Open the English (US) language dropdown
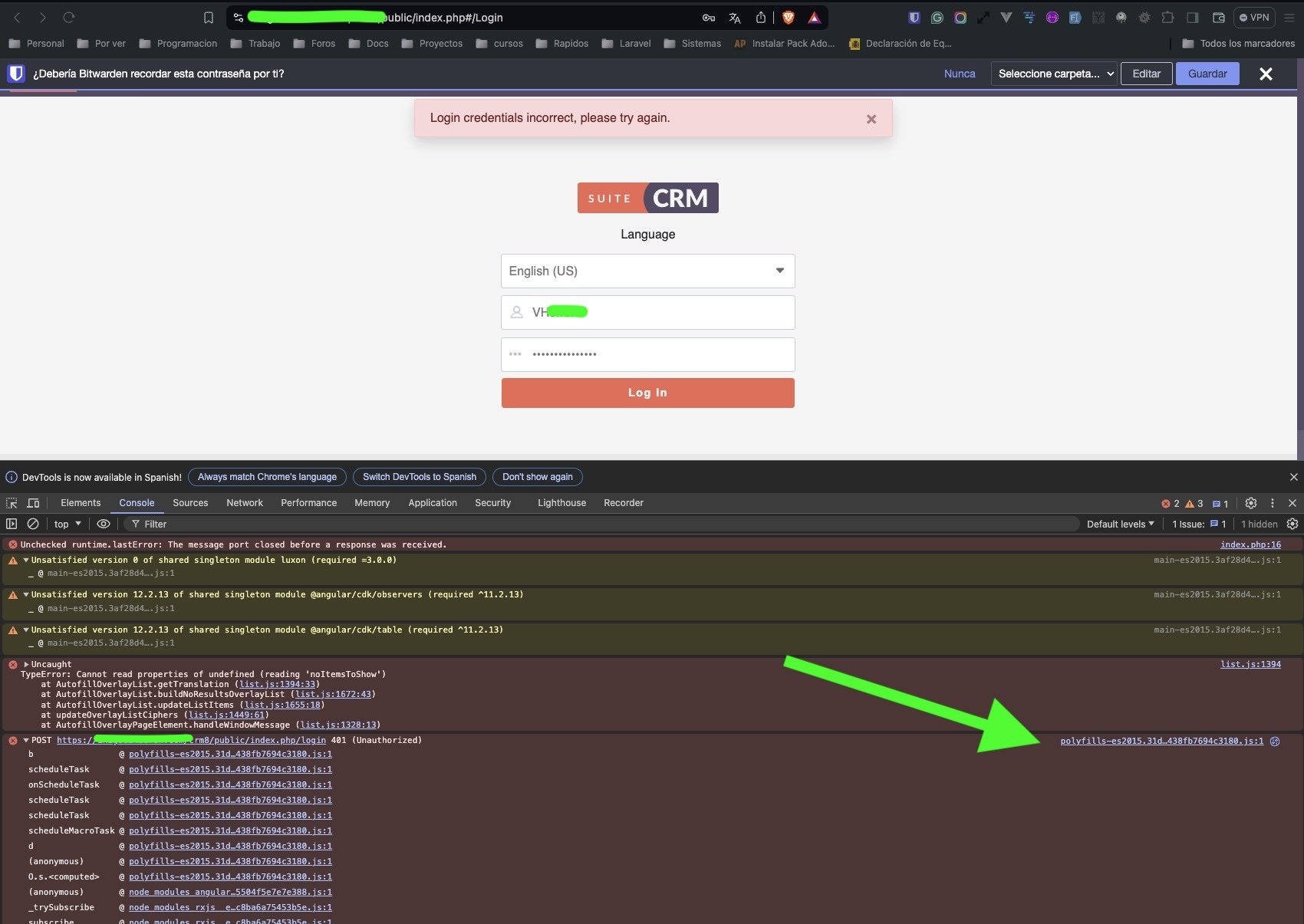The image size is (1304, 924). click(x=647, y=271)
